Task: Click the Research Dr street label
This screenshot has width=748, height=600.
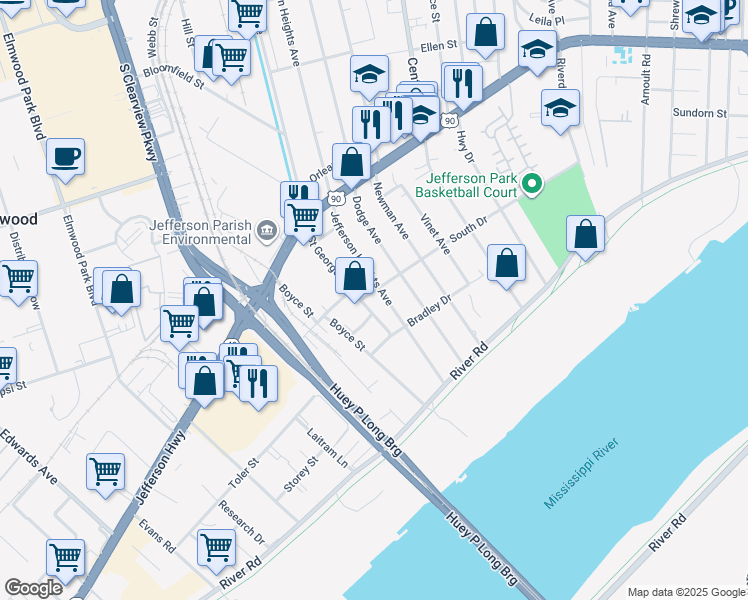Action: point(241,522)
